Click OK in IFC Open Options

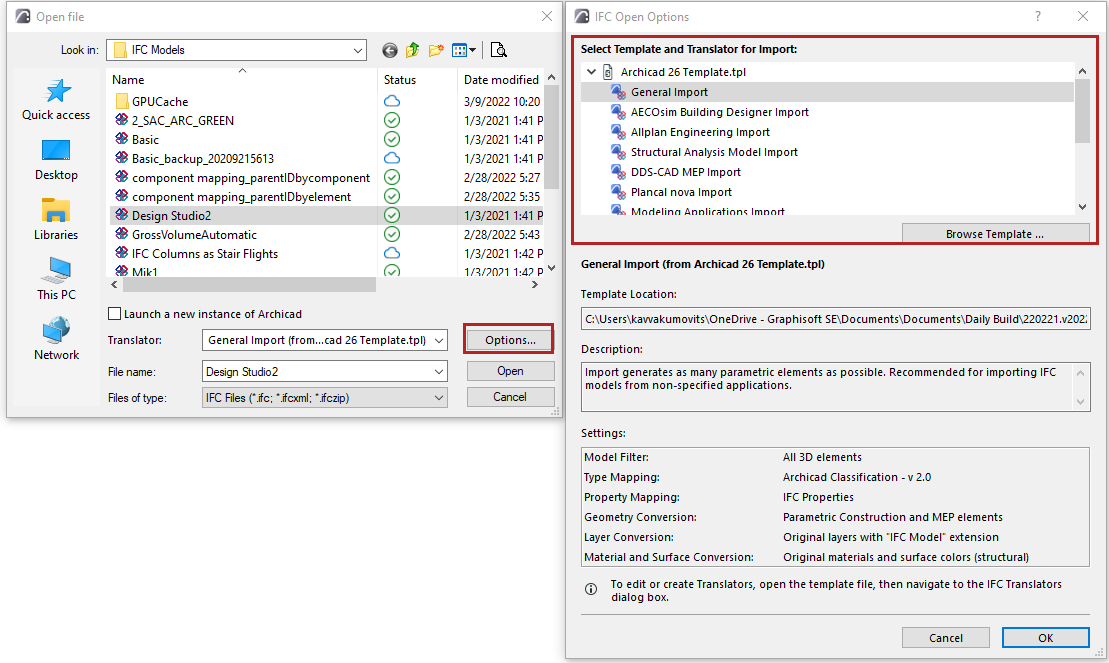click(x=1045, y=638)
